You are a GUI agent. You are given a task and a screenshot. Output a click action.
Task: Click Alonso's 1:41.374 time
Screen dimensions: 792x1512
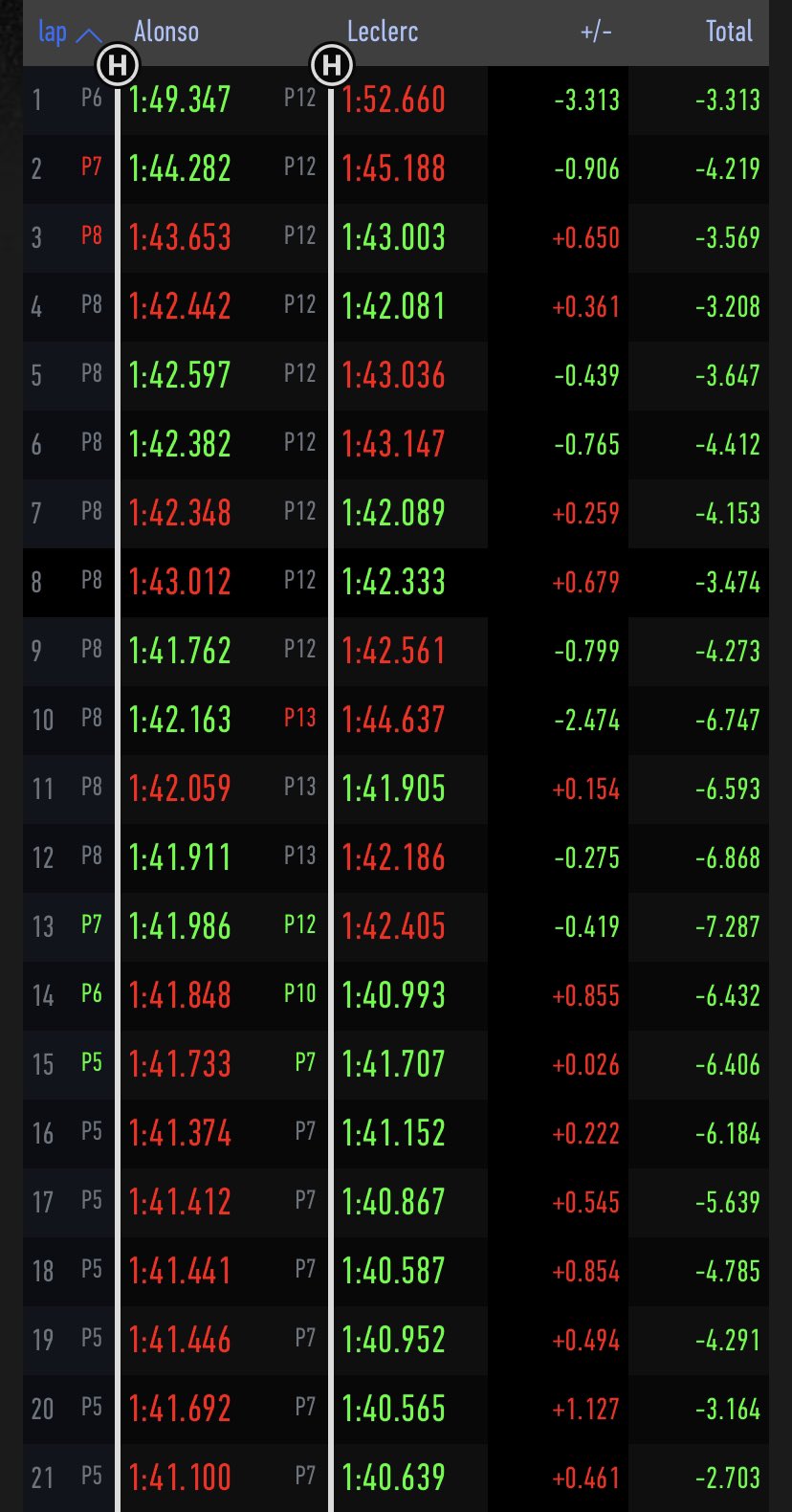tap(180, 1133)
